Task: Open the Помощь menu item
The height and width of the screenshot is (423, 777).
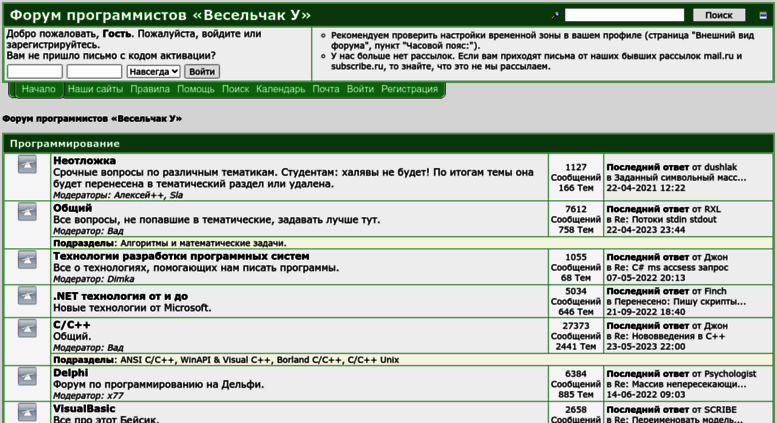Action: point(196,89)
